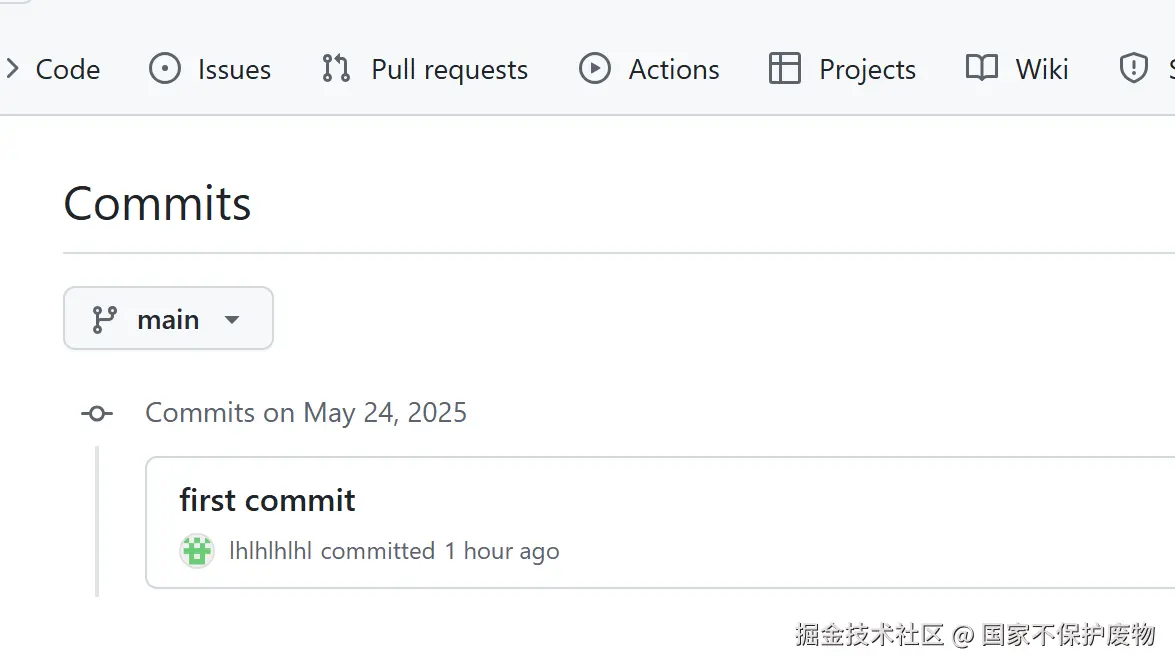Select the Actions tab label

click(x=674, y=69)
